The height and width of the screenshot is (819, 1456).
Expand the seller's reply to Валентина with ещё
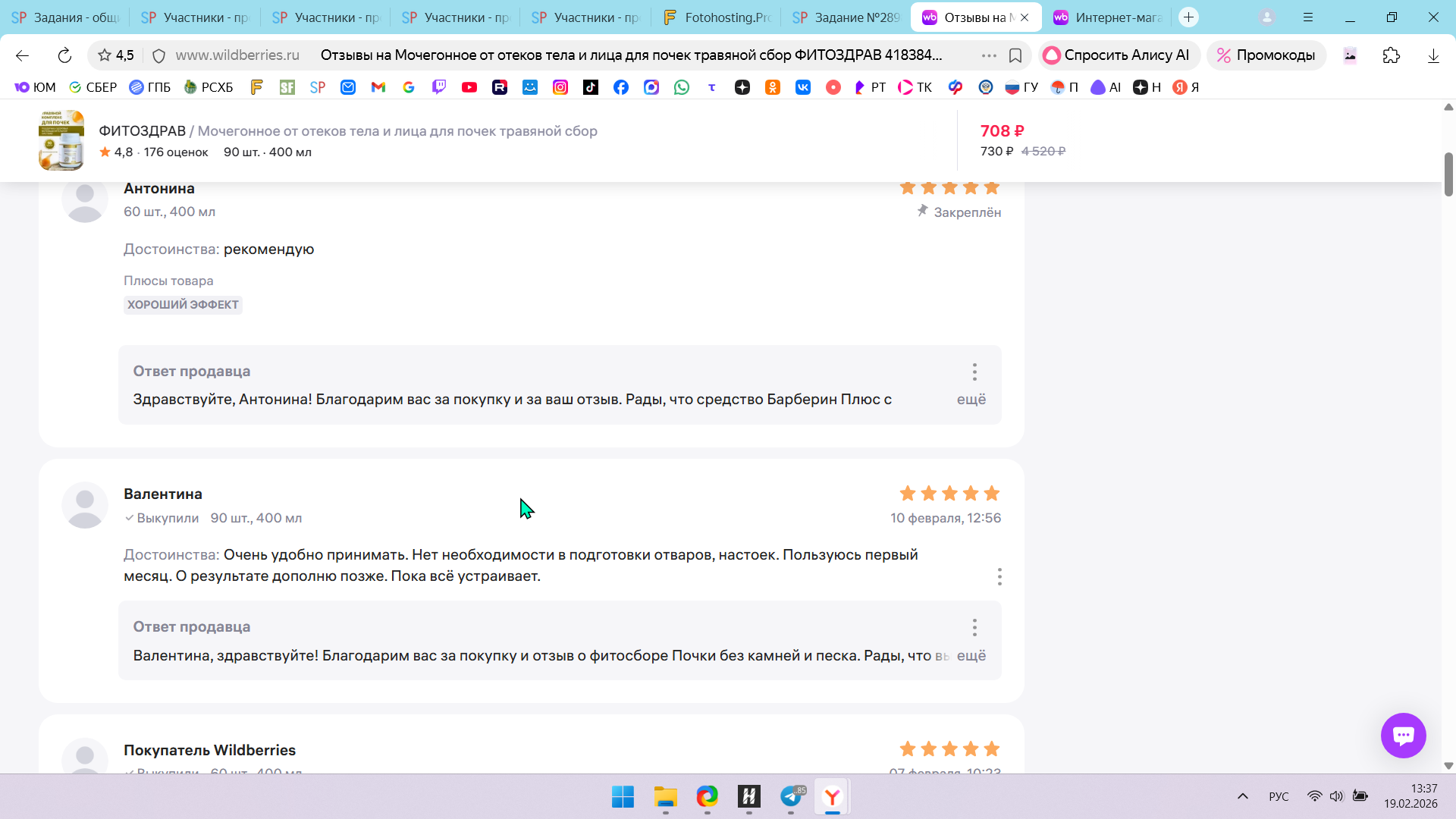click(971, 655)
